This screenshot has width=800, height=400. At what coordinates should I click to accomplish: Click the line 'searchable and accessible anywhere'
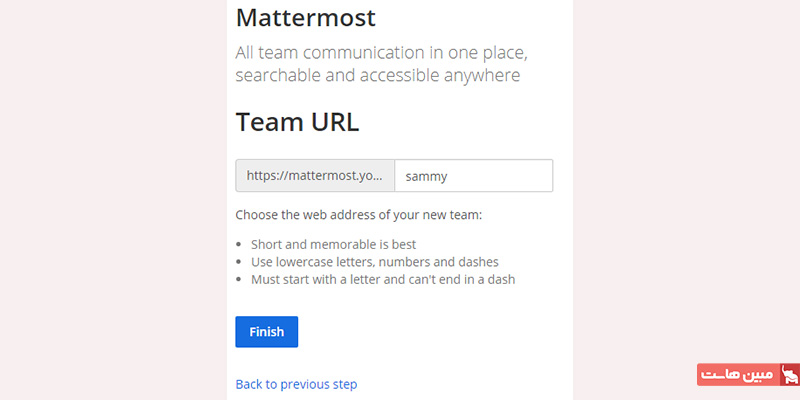pyautogui.click(x=378, y=75)
